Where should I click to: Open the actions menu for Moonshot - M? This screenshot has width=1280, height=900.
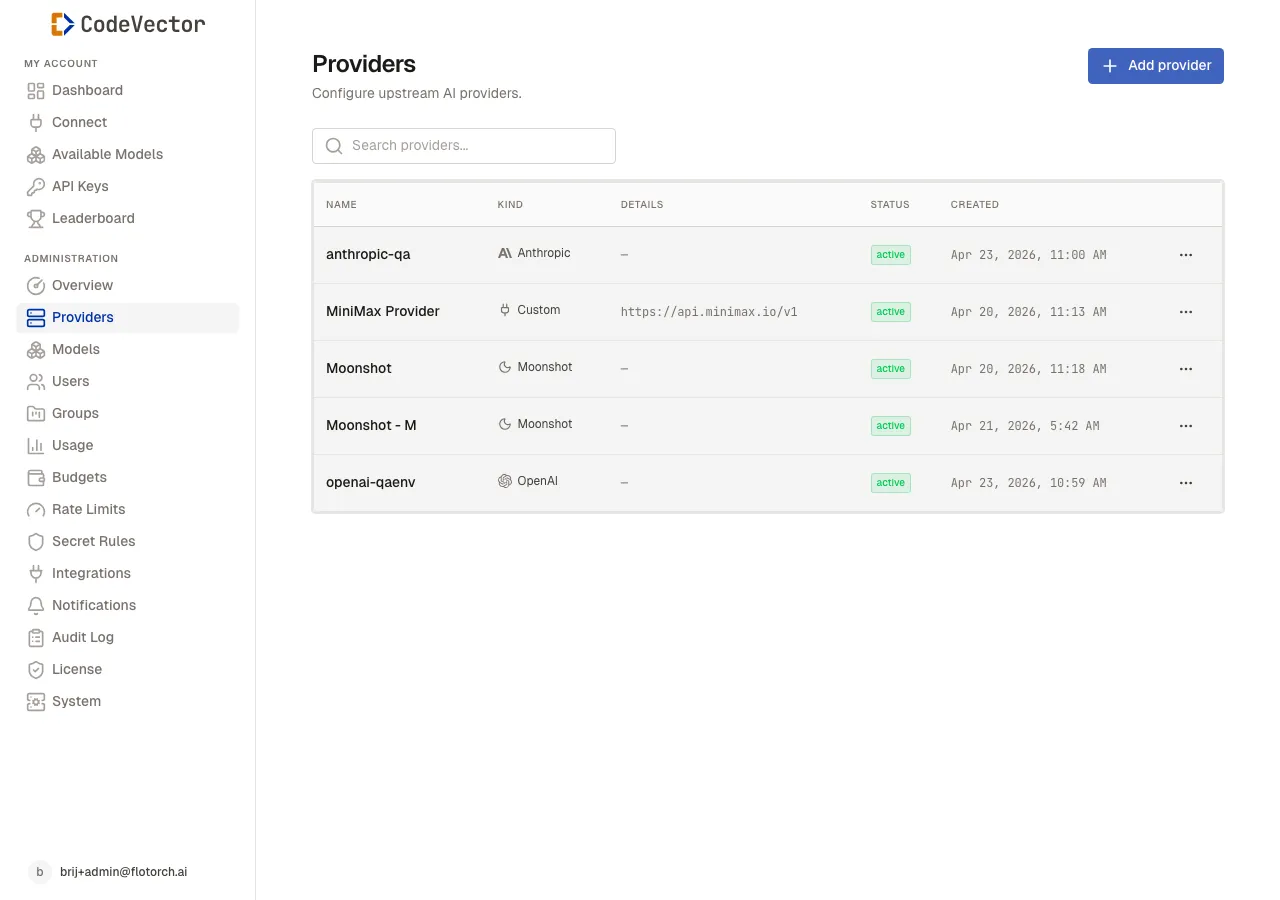(1186, 426)
